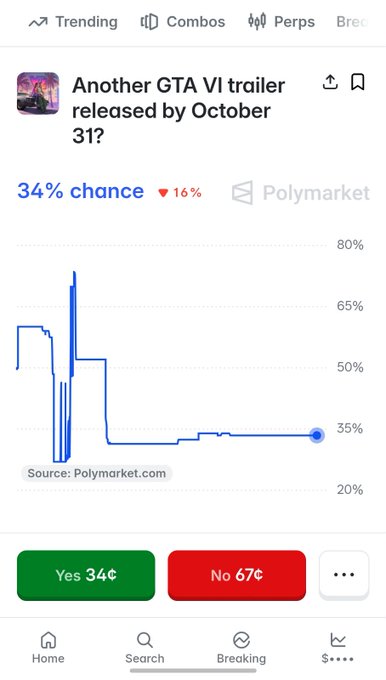Tap the GTA VI market thumbnail image
Screen dimensions: 386x680
pos(38,93)
